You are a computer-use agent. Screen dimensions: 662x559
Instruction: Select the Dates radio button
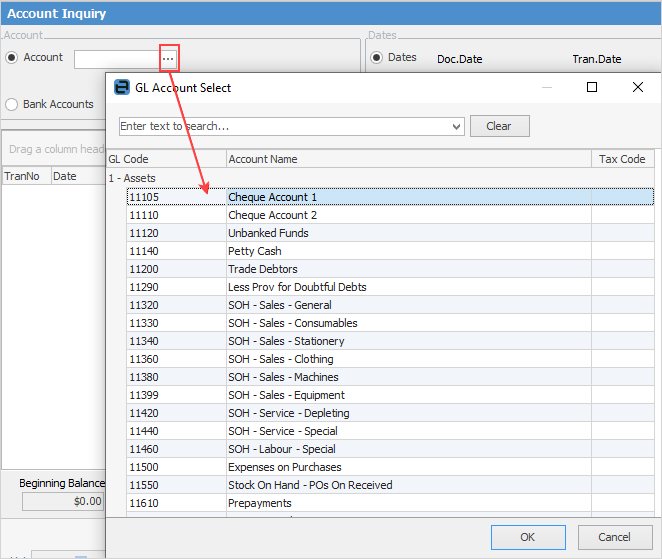pos(376,58)
